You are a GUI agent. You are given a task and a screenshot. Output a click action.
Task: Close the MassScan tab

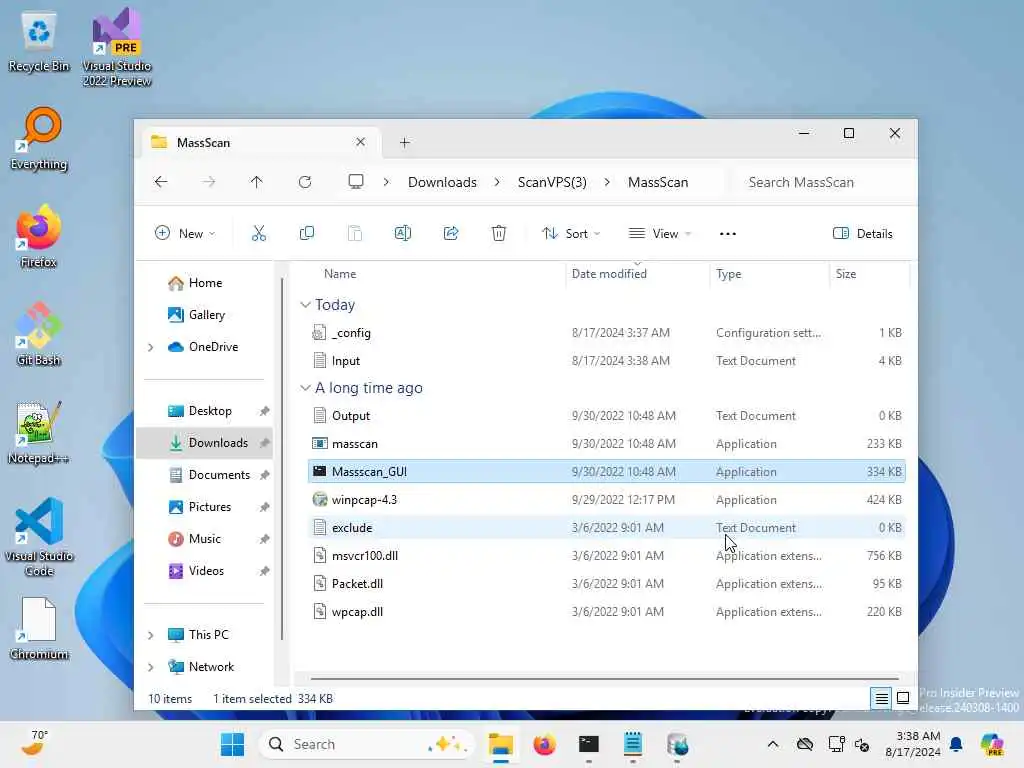point(360,142)
